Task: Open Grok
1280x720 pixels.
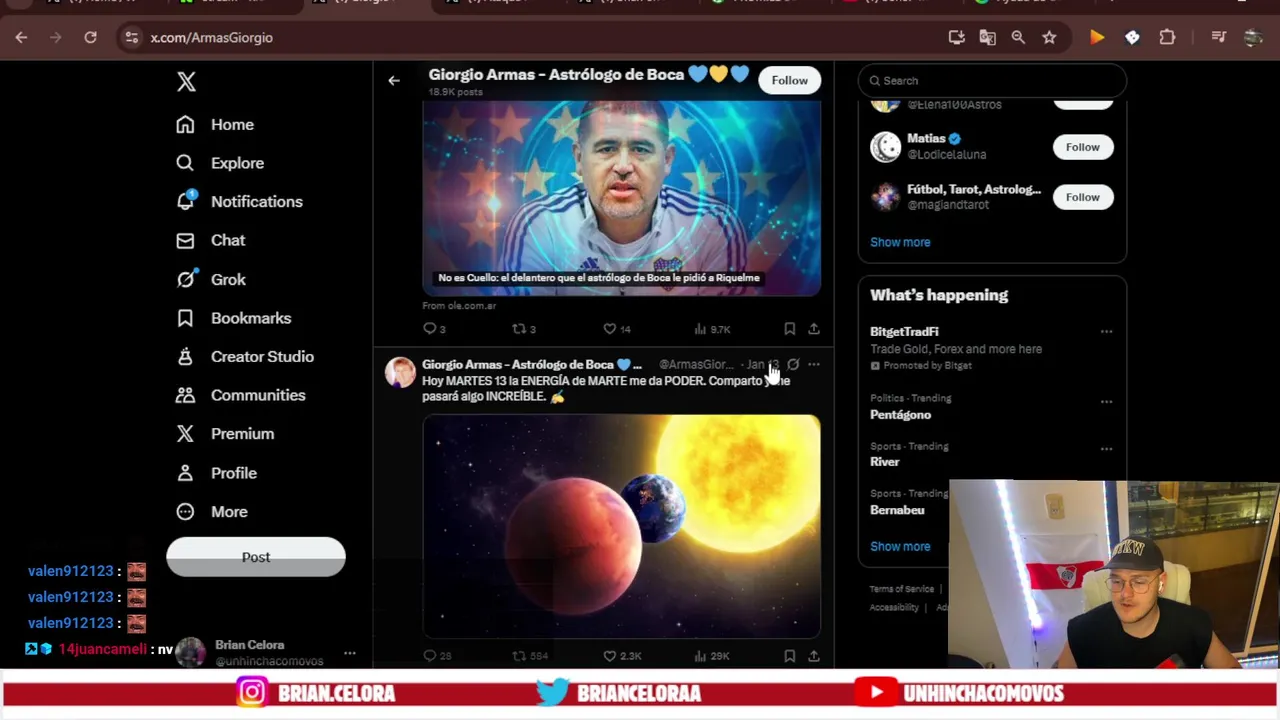Action: pyautogui.click(x=211, y=279)
